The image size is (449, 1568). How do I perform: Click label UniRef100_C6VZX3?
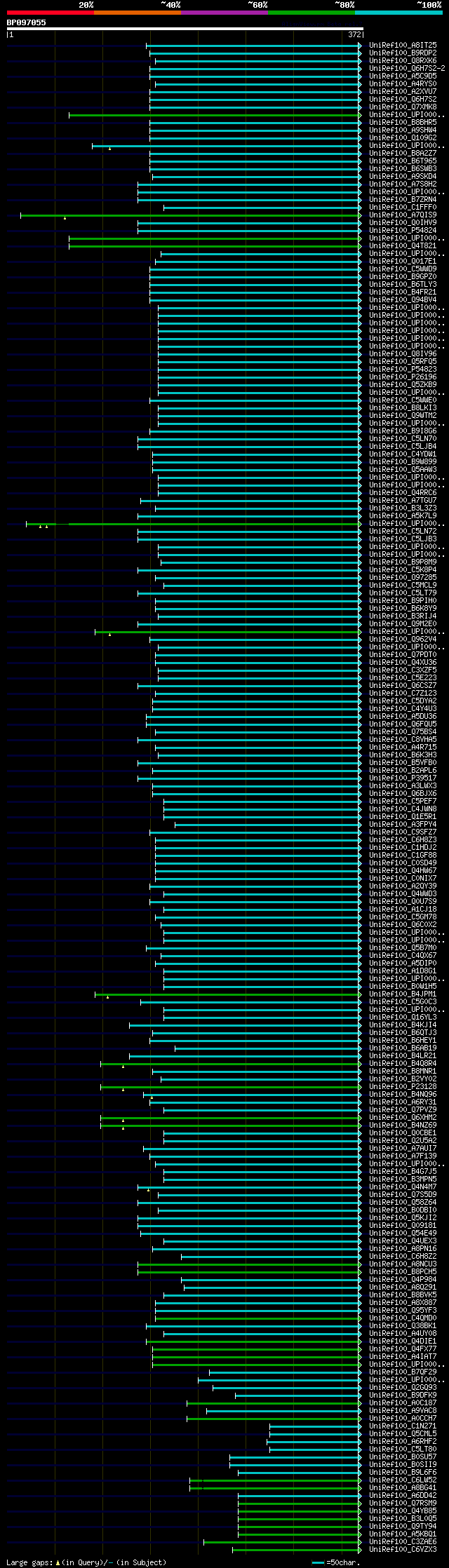point(403,1549)
